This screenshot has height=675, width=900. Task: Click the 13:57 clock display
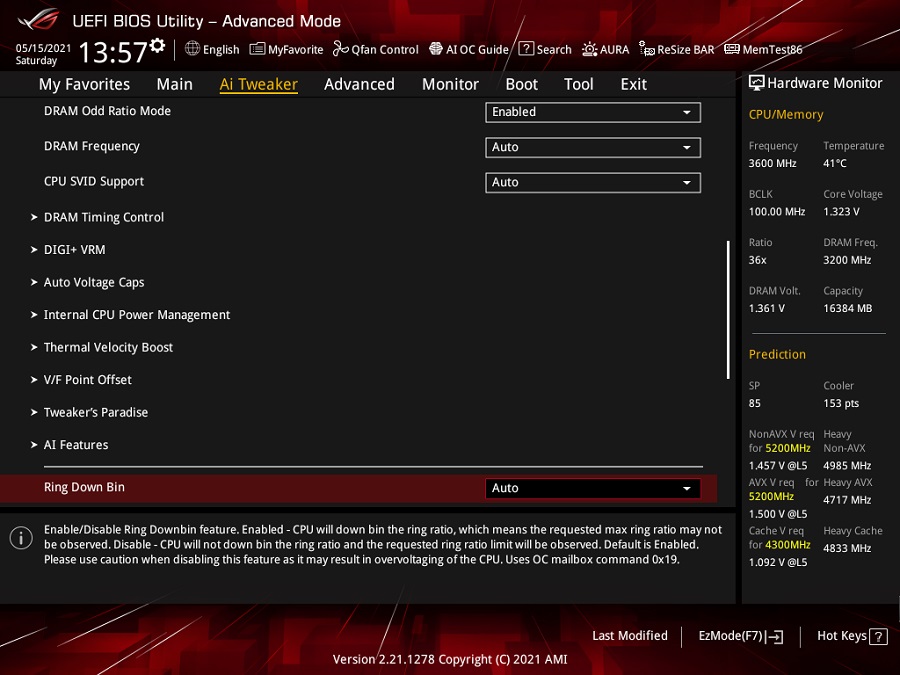pos(113,52)
